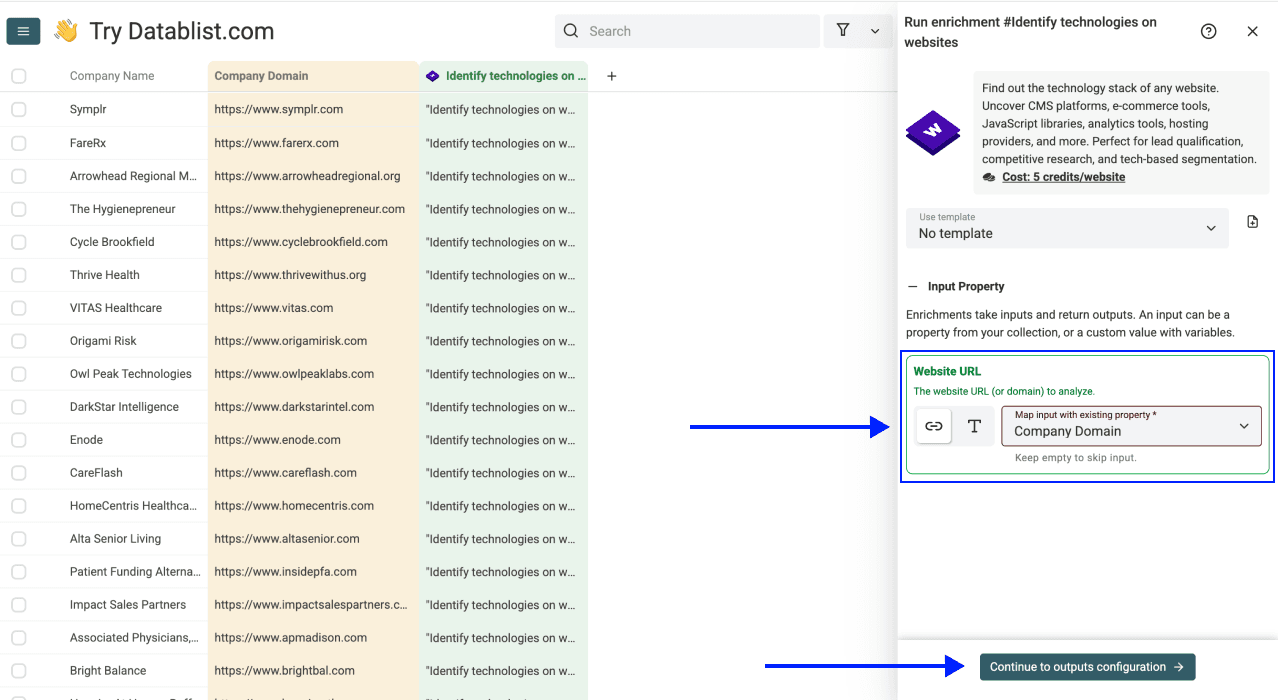Close the enrichment panel
Image resolution: width=1279 pixels, height=700 pixels.
(x=1252, y=31)
